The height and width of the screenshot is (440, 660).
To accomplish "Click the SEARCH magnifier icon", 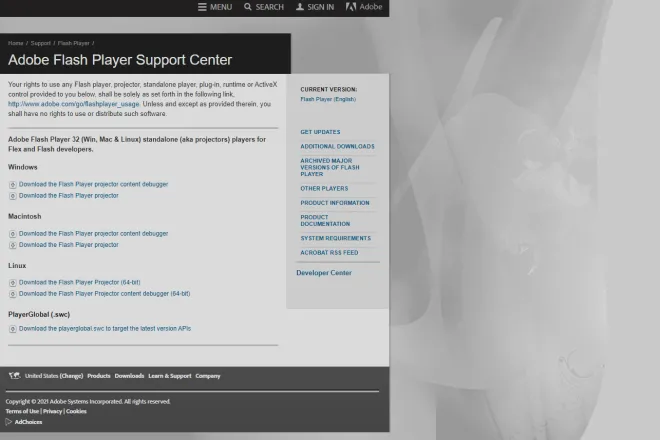I will click(x=248, y=7).
